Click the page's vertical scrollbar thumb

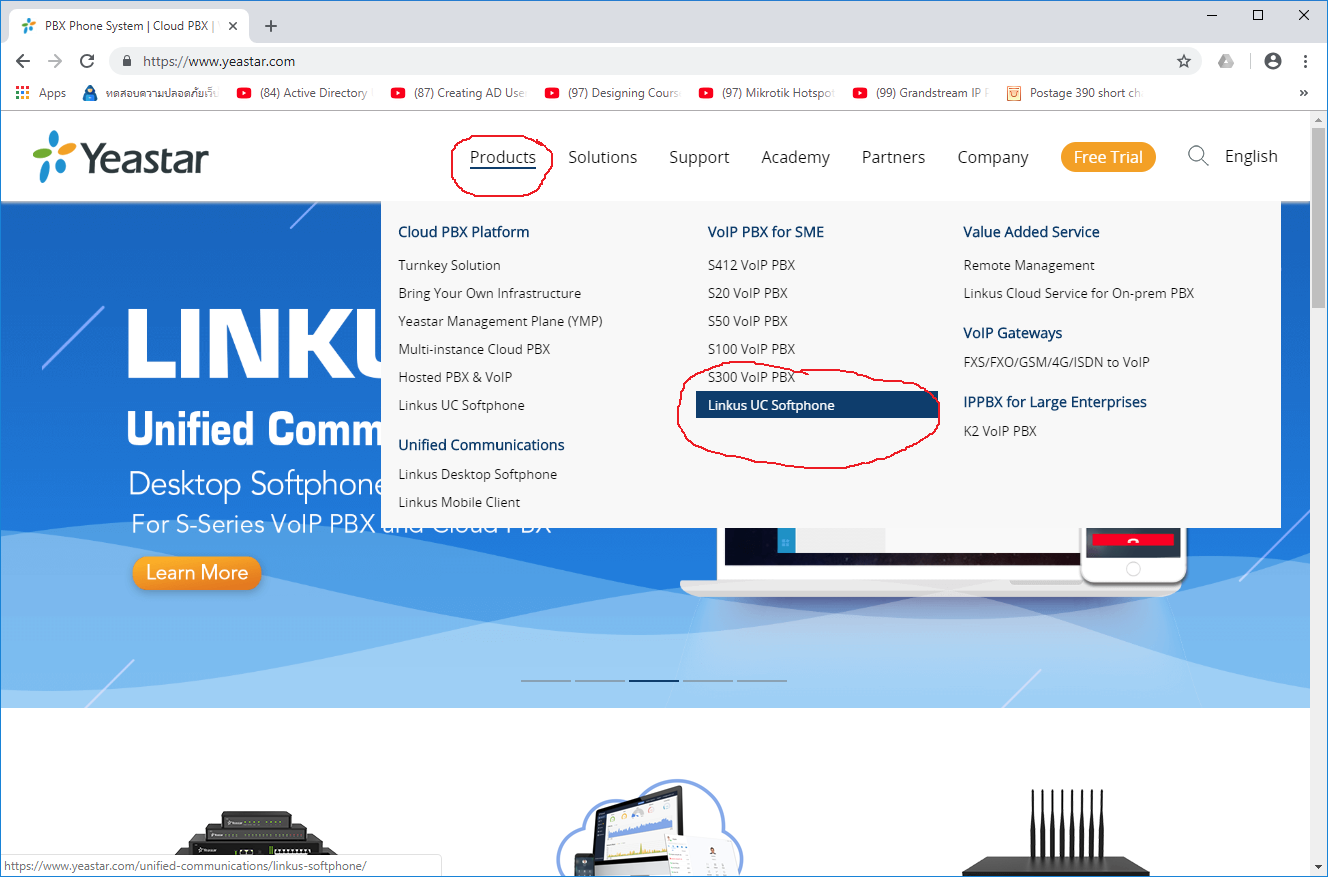point(1319,220)
